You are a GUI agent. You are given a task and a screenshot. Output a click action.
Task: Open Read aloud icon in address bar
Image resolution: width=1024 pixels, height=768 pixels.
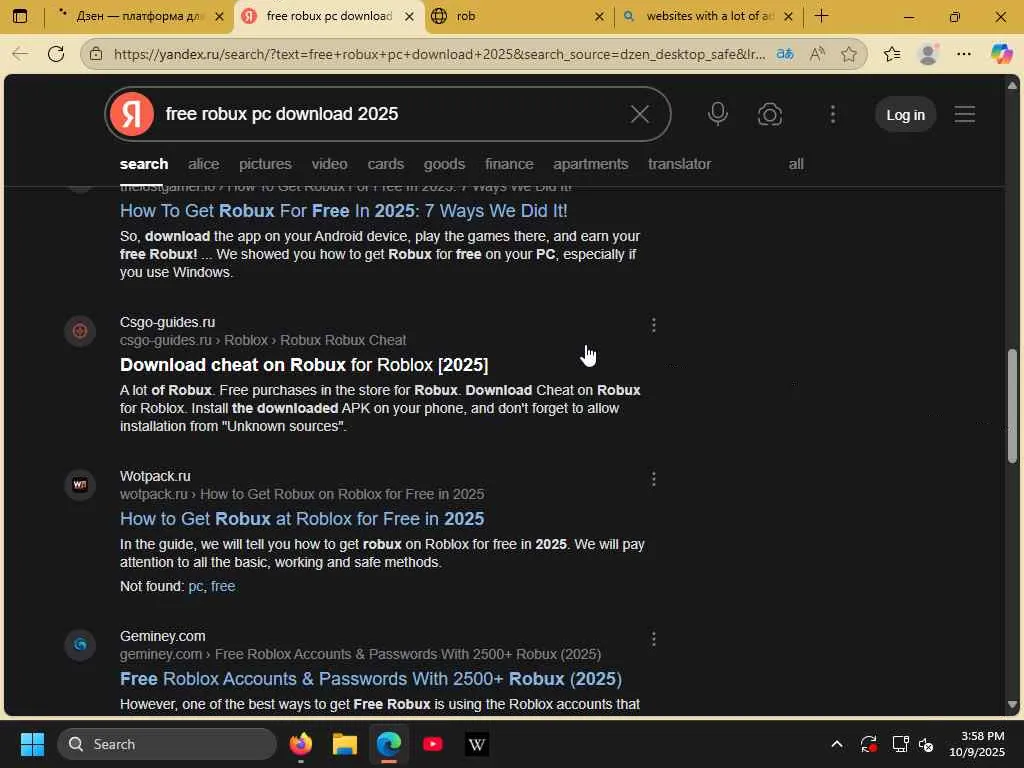pyautogui.click(x=817, y=54)
